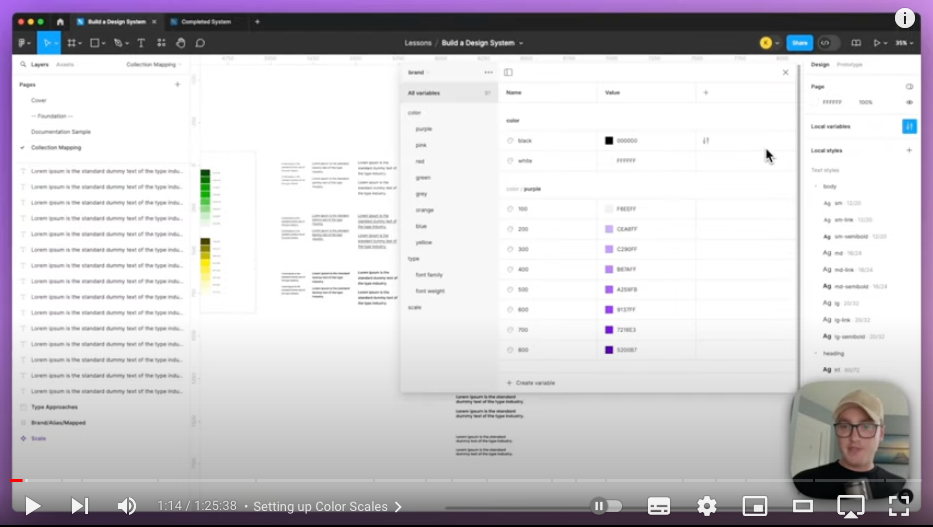Click Create variable button

[x=531, y=383]
